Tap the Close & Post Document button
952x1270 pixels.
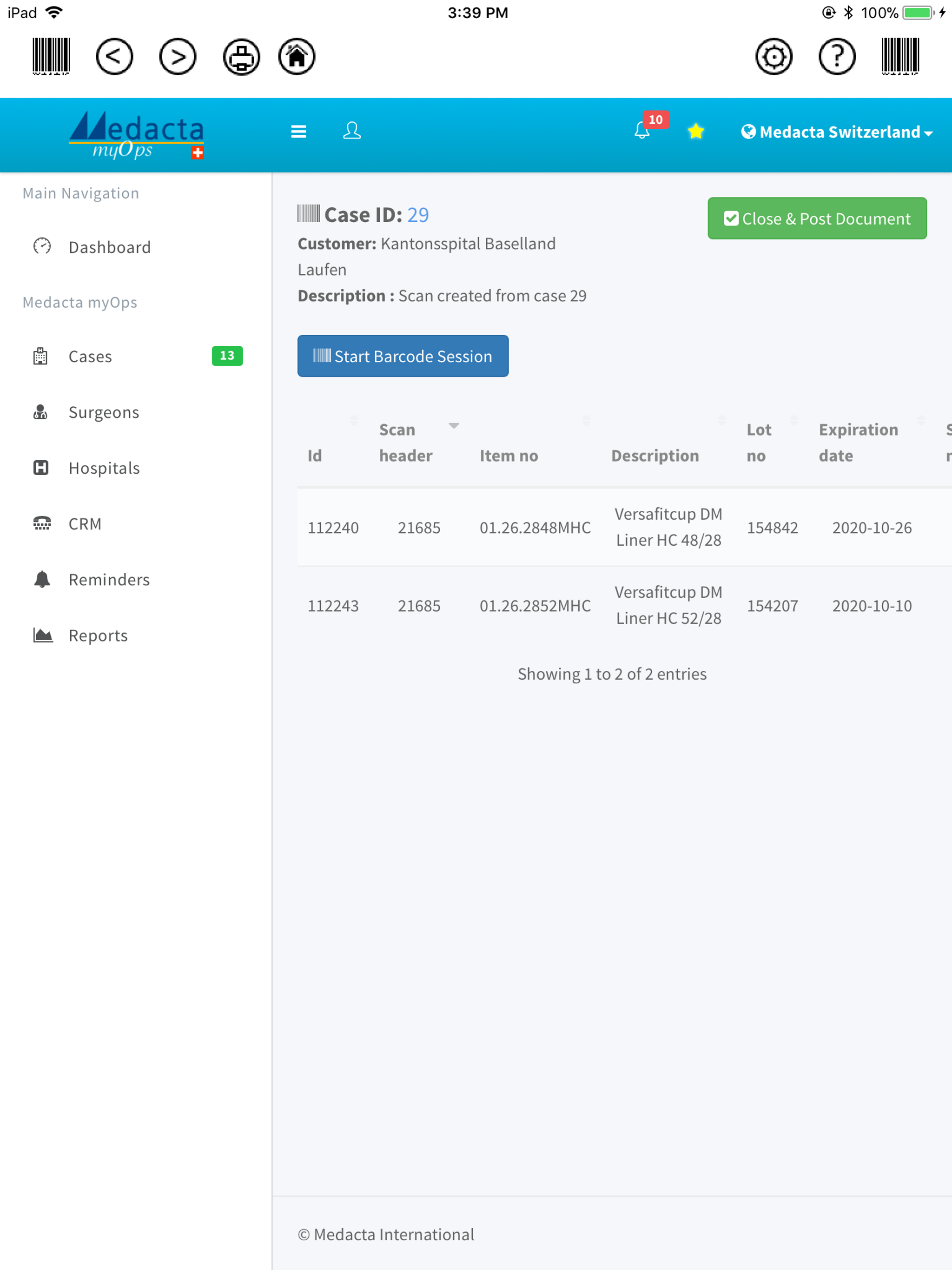coord(816,218)
